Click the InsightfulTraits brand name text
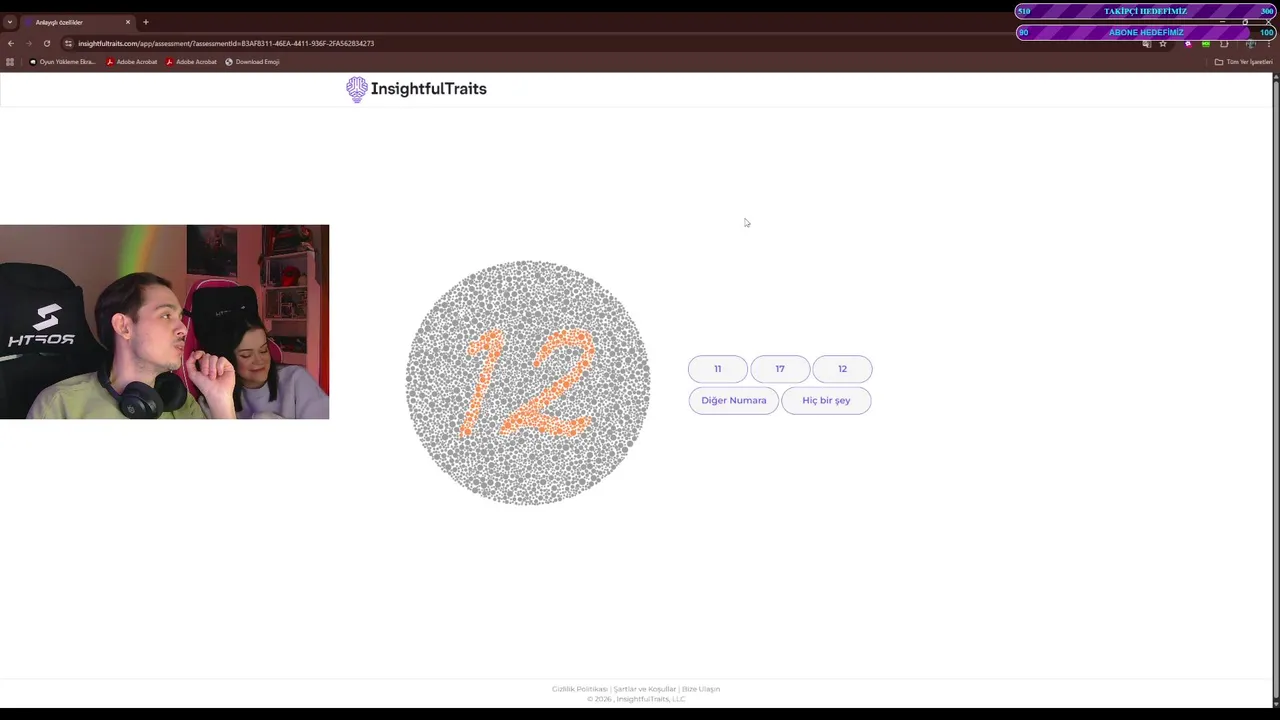 428,89
